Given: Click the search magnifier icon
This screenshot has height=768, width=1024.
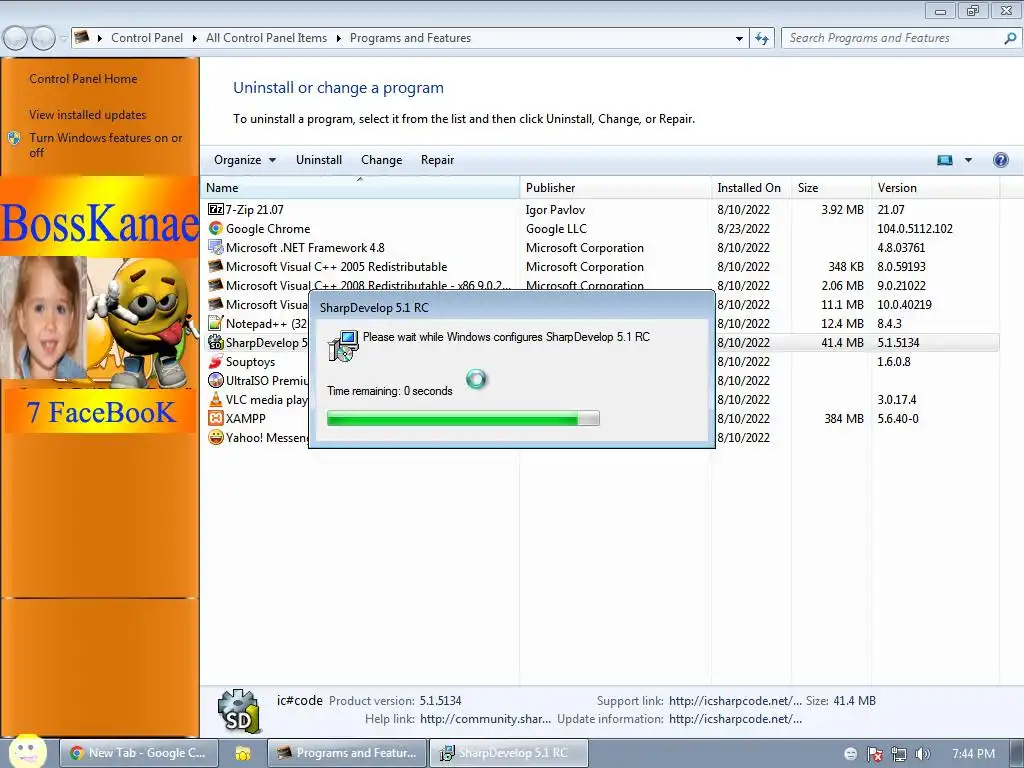Looking at the screenshot, I should click(x=1010, y=38).
